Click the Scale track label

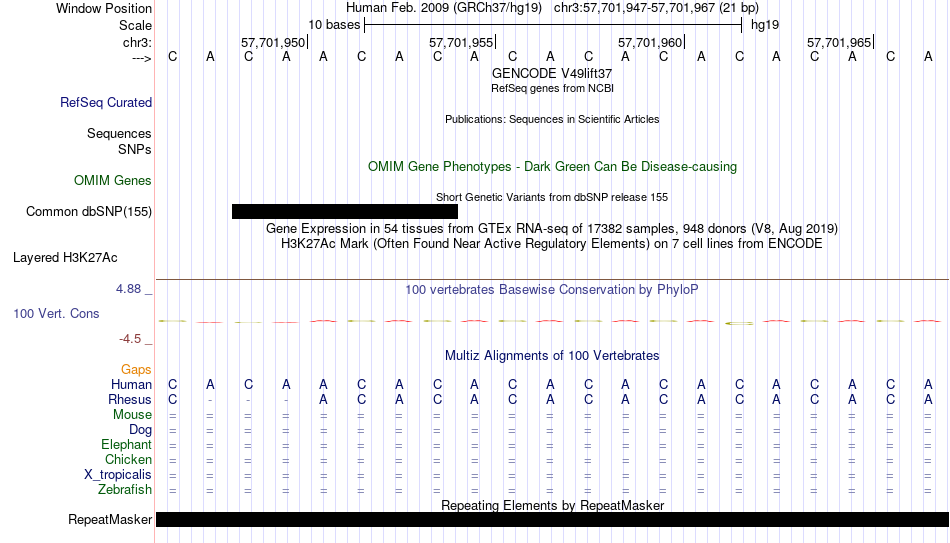(135, 25)
